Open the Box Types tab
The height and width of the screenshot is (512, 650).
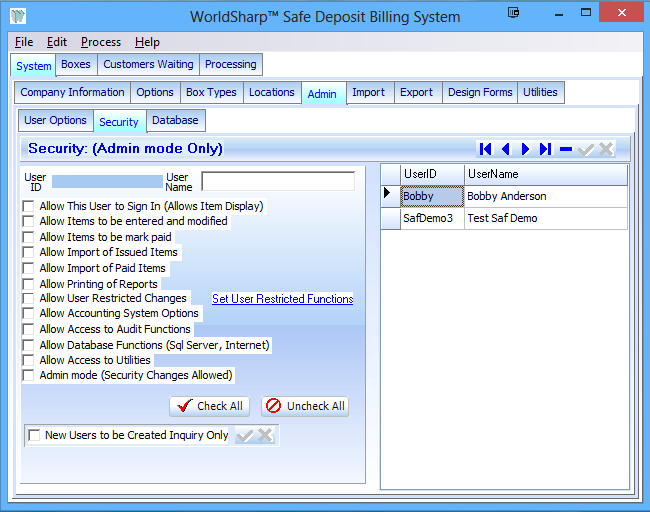pos(211,92)
